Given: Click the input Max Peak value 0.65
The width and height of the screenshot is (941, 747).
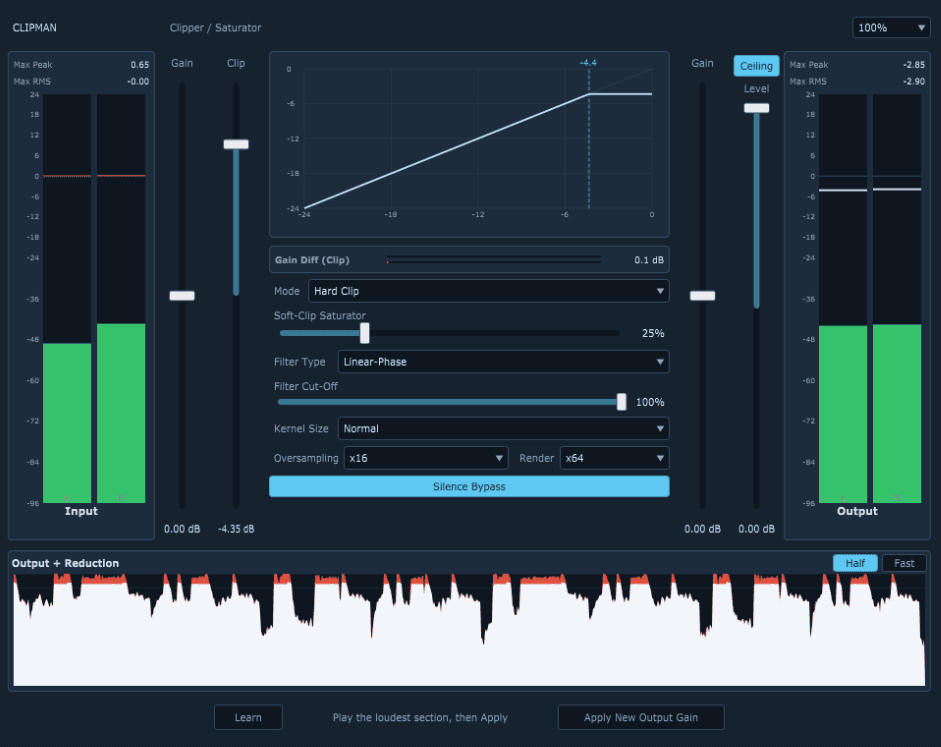Looking at the screenshot, I should point(140,65).
